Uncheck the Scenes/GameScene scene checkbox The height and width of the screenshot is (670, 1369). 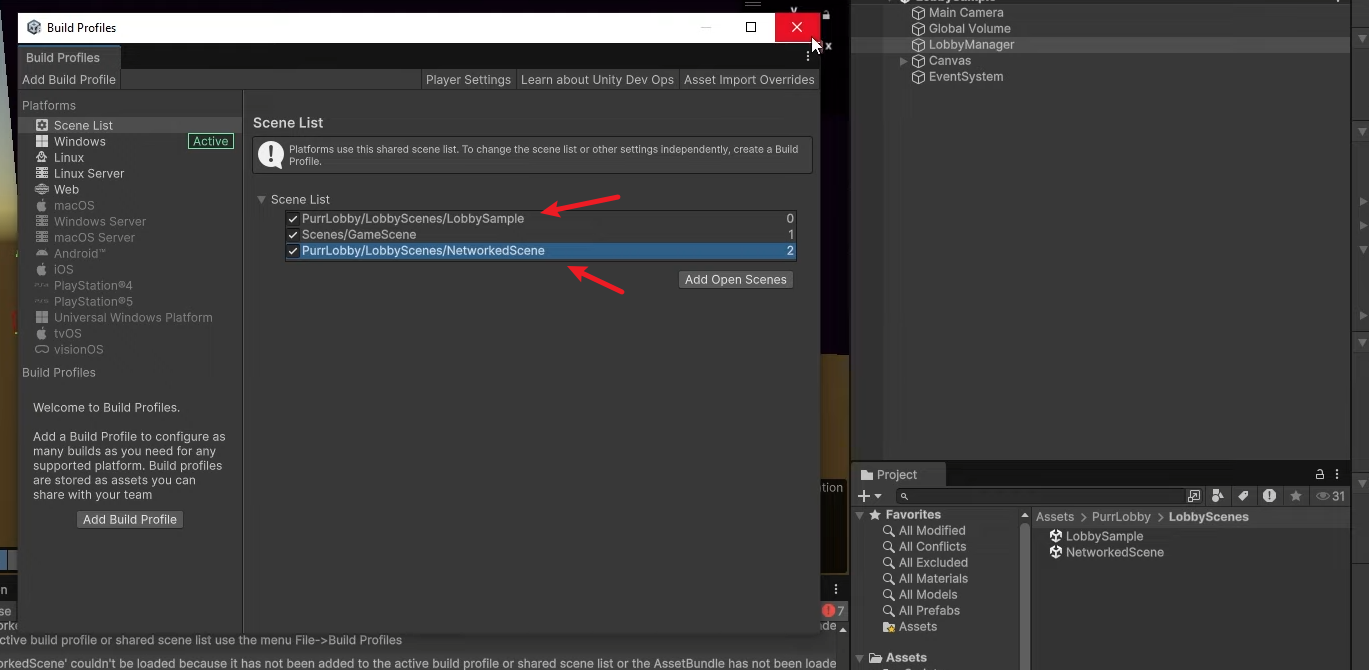[293, 235]
